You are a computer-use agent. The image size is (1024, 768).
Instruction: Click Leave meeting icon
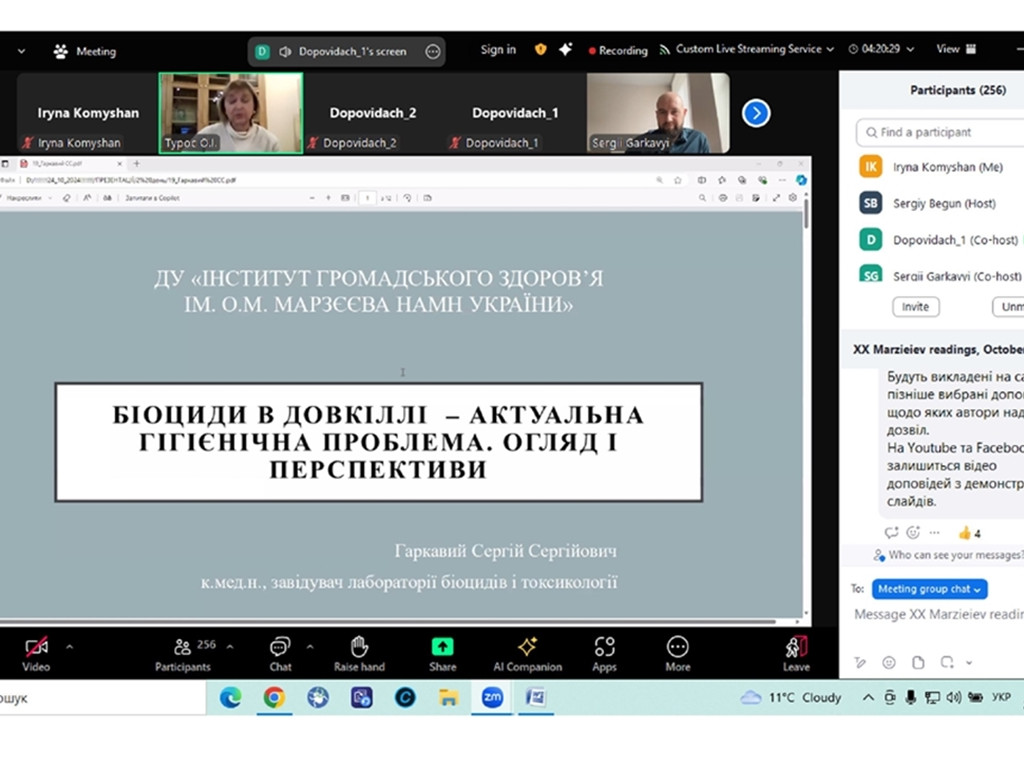796,654
